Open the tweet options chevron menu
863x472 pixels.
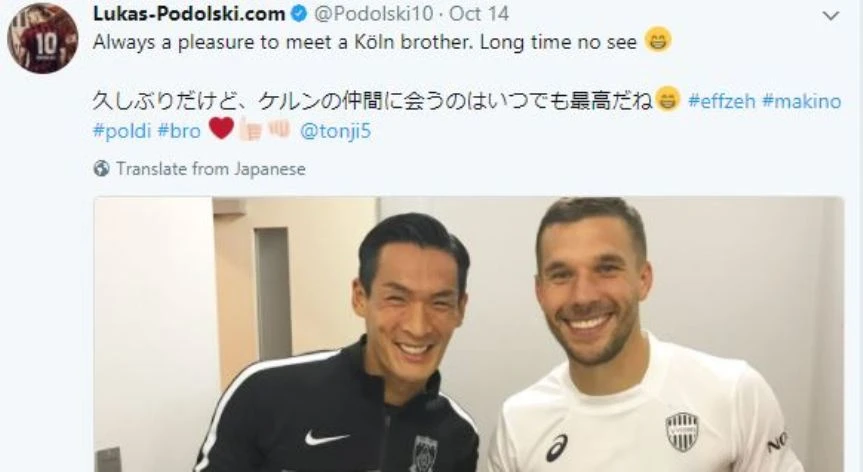click(x=831, y=16)
